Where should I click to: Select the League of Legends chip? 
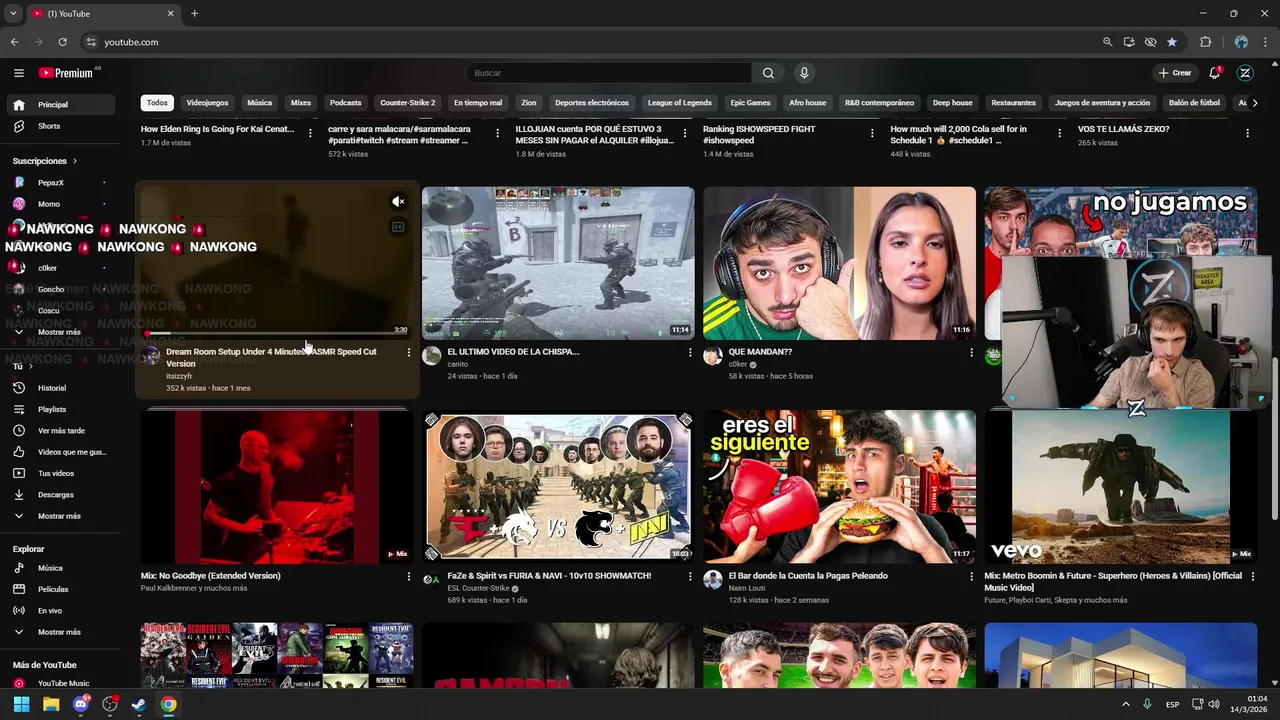[x=680, y=103]
